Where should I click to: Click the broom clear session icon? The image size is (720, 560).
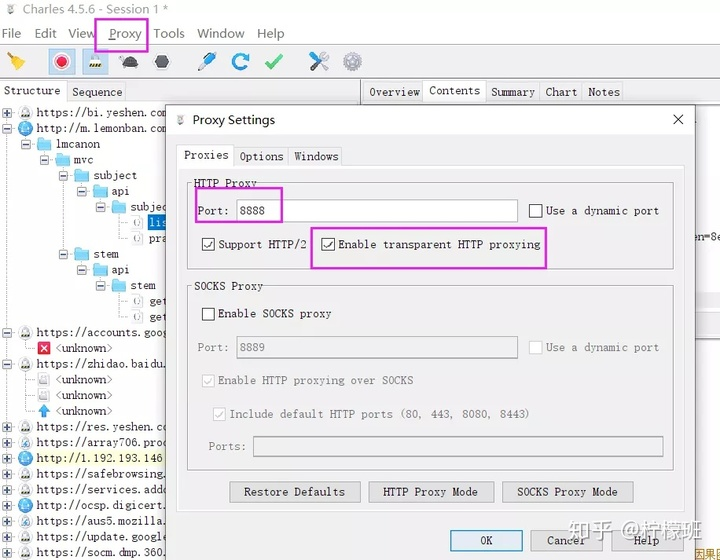(16, 61)
